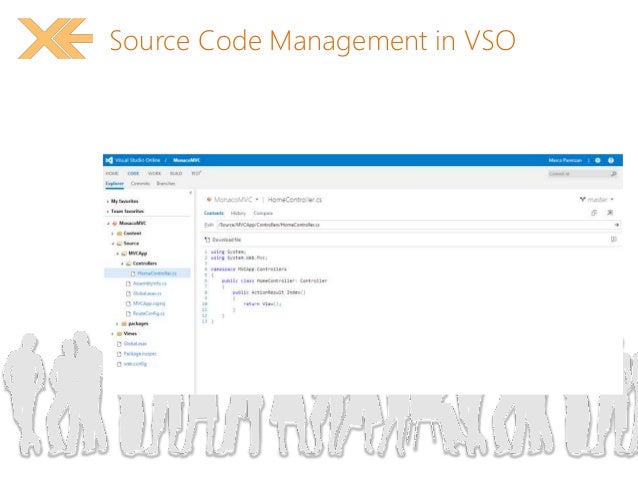Select the Contents tab

[x=214, y=213]
